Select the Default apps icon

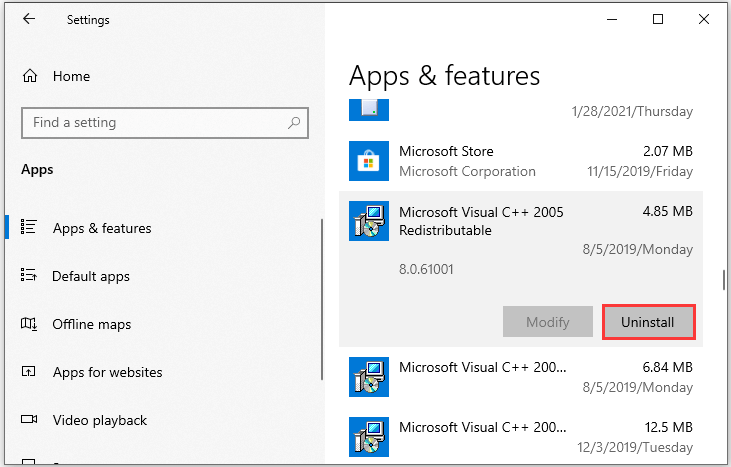28,275
